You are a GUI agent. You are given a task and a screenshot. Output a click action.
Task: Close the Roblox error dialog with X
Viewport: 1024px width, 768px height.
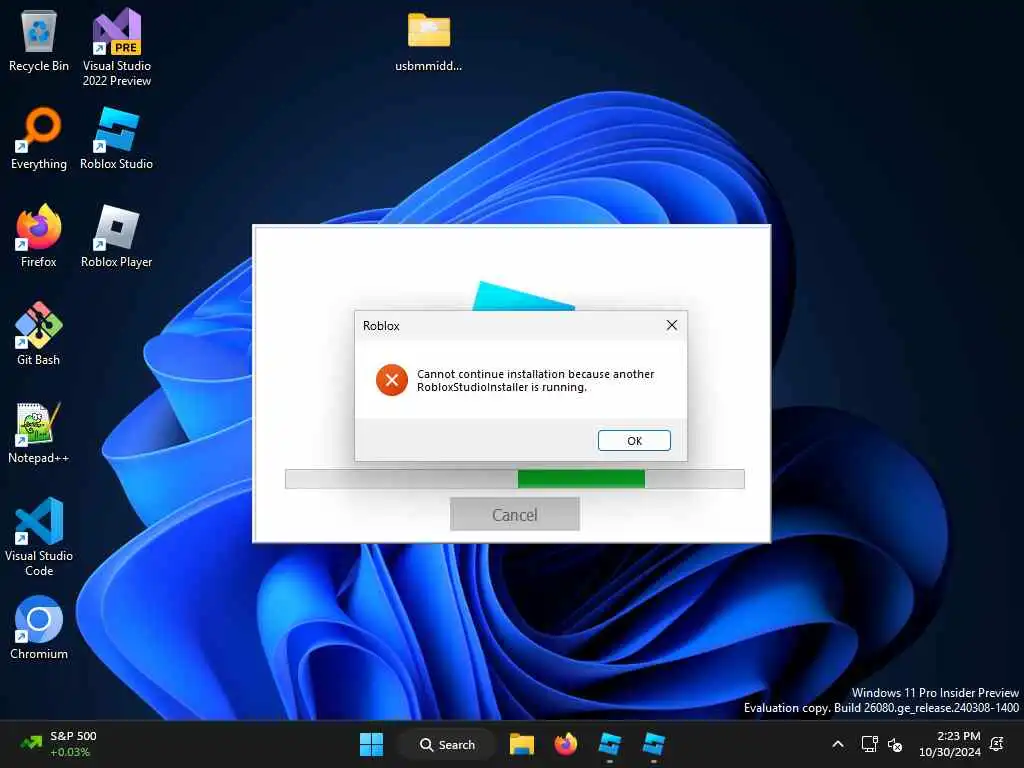pyautogui.click(x=671, y=325)
